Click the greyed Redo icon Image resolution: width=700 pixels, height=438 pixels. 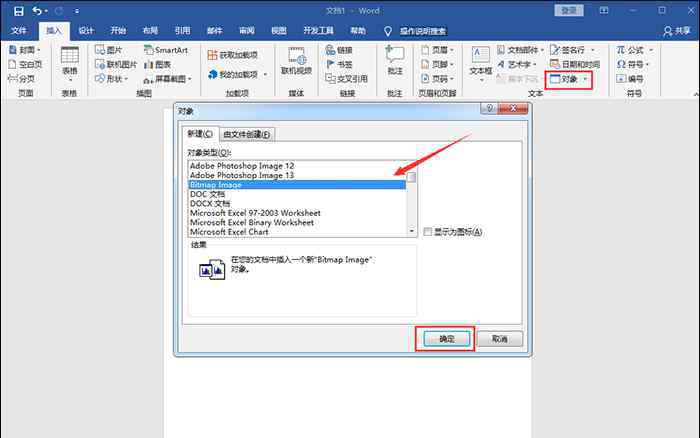[x=59, y=11]
